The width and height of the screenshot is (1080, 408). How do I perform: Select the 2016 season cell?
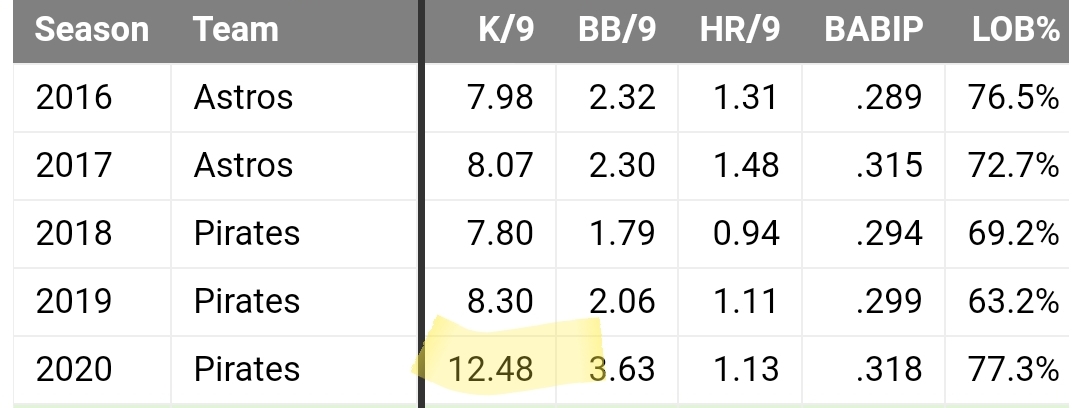tap(74, 98)
